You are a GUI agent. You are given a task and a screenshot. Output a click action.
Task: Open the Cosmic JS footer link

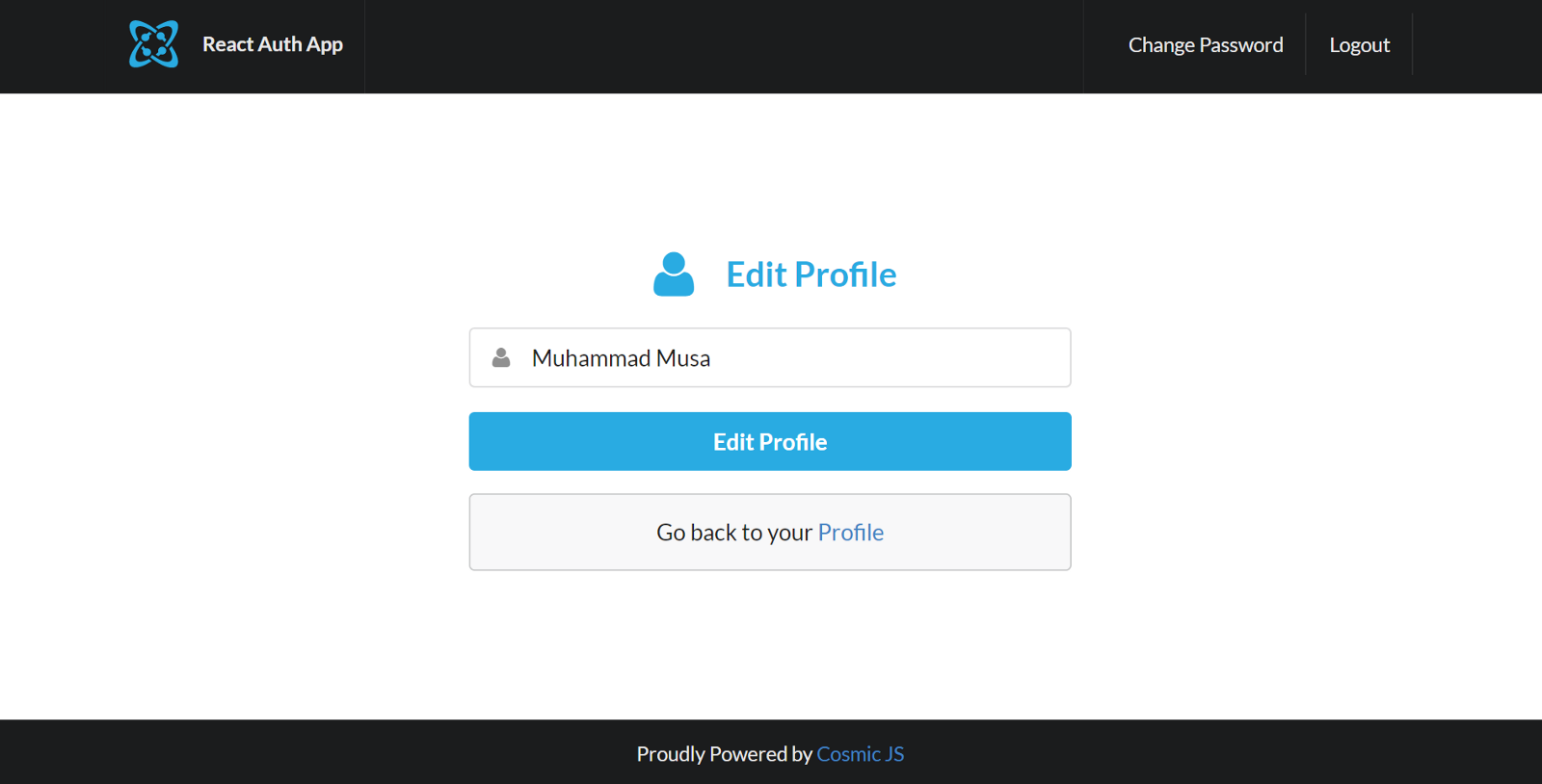[x=860, y=754]
